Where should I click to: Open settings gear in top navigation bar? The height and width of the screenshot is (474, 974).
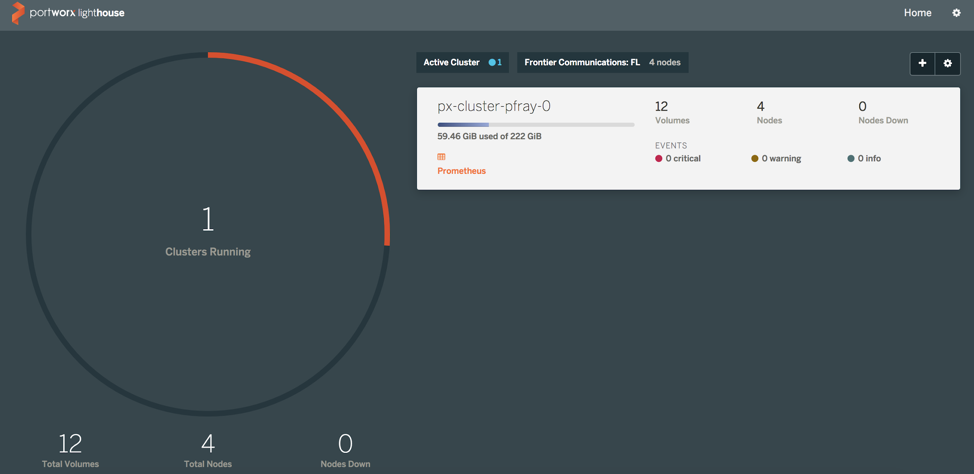coord(957,13)
